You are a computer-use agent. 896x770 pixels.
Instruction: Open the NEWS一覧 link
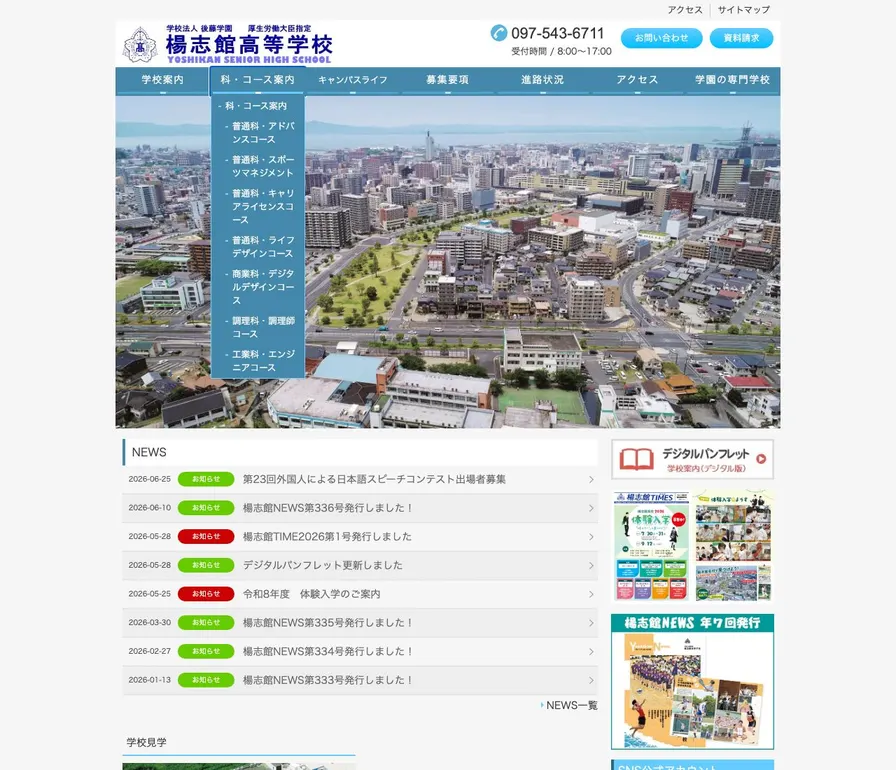(569, 706)
